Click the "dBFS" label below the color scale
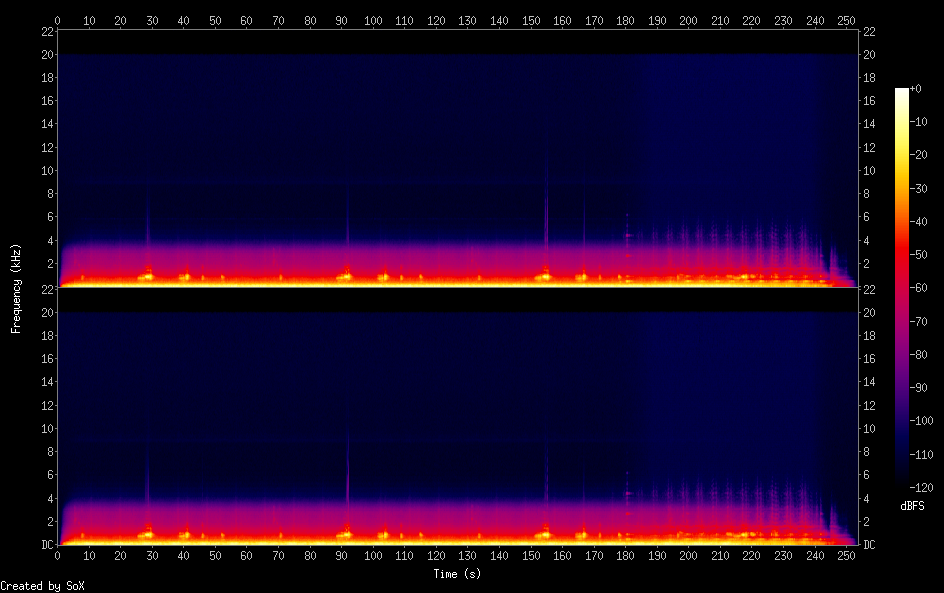 tap(912, 506)
